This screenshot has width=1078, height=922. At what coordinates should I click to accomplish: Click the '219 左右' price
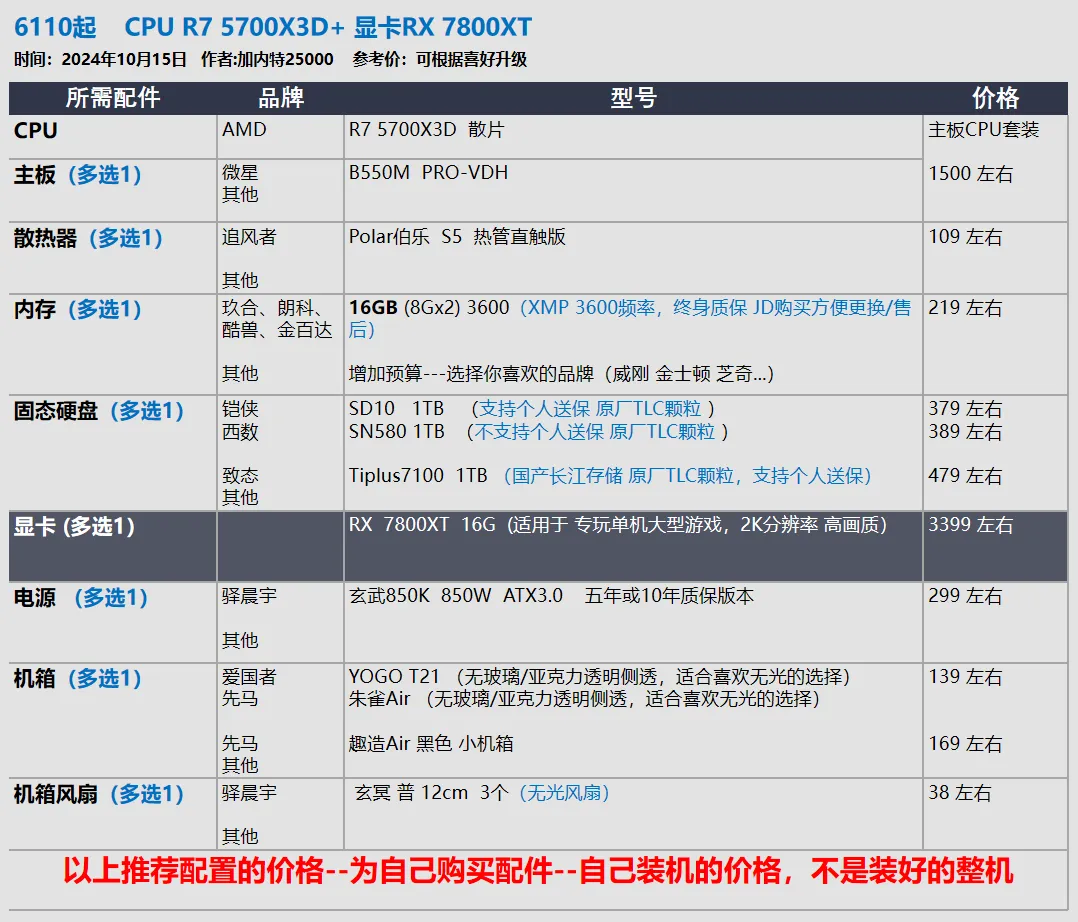click(965, 308)
